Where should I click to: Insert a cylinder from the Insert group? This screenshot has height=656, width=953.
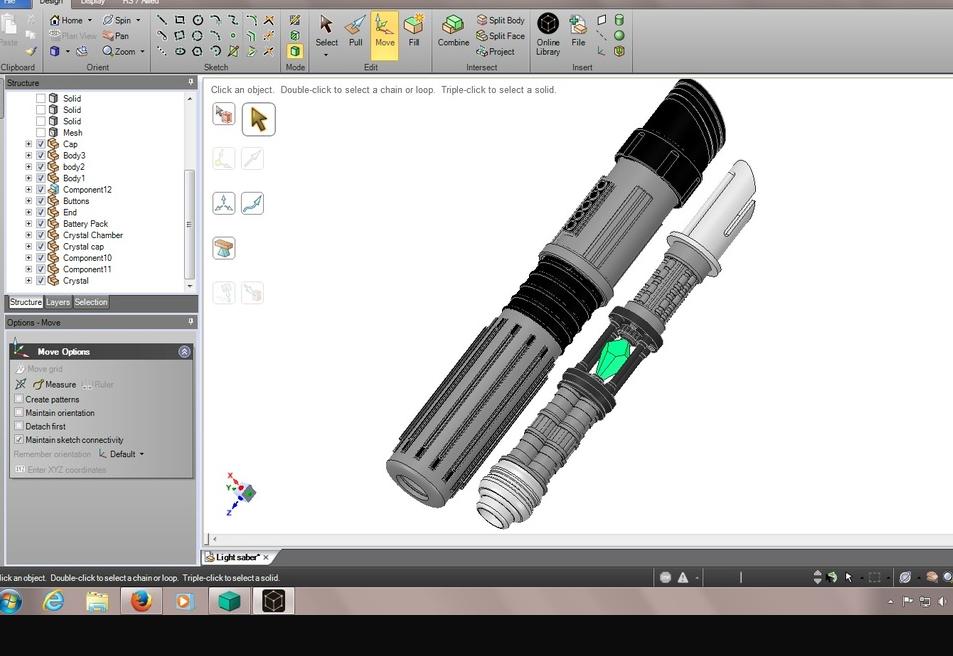[x=619, y=20]
